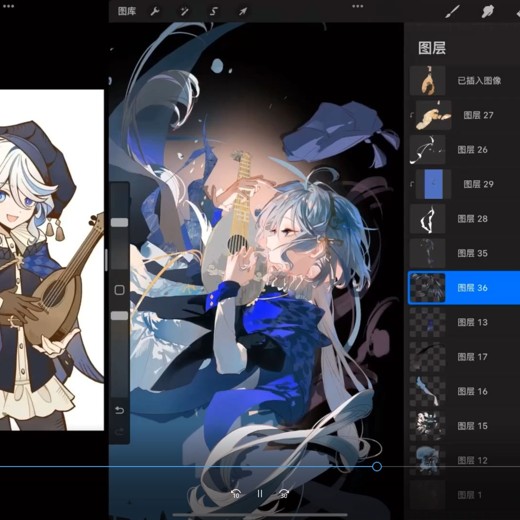Select layer 图层 28

(x=464, y=219)
